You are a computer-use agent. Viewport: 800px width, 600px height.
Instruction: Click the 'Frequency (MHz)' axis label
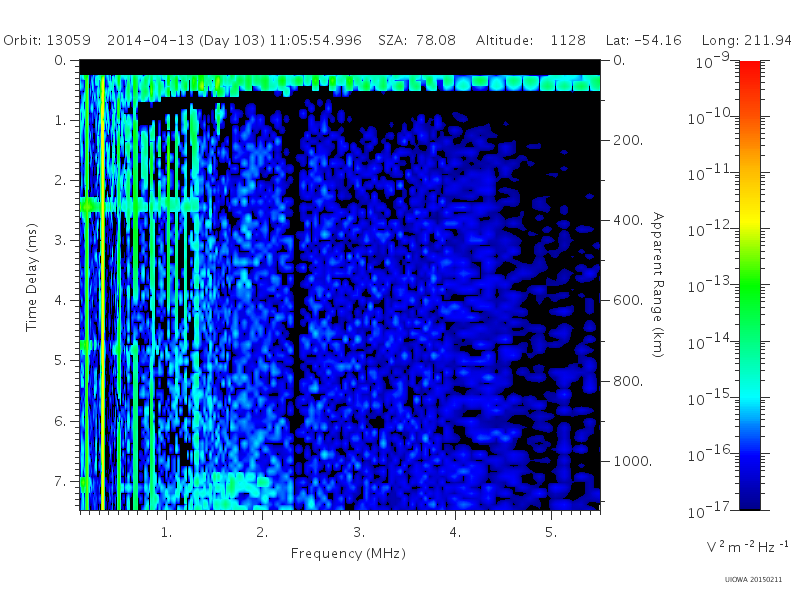pyautogui.click(x=348, y=553)
